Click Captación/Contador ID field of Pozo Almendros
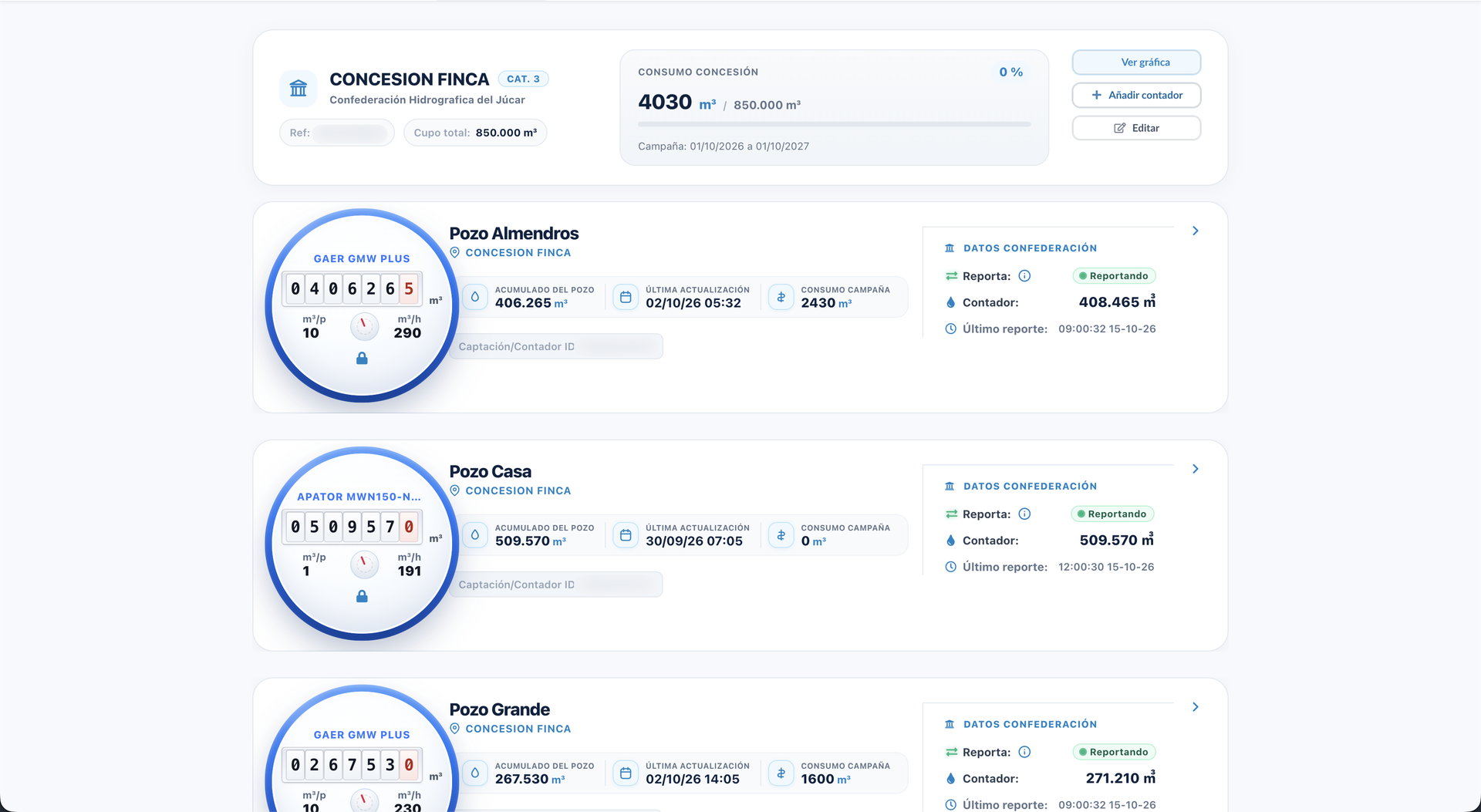 [556, 347]
